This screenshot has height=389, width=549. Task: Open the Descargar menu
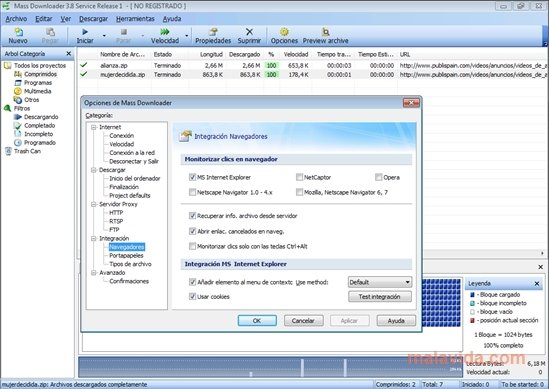click(x=93, y=19)
